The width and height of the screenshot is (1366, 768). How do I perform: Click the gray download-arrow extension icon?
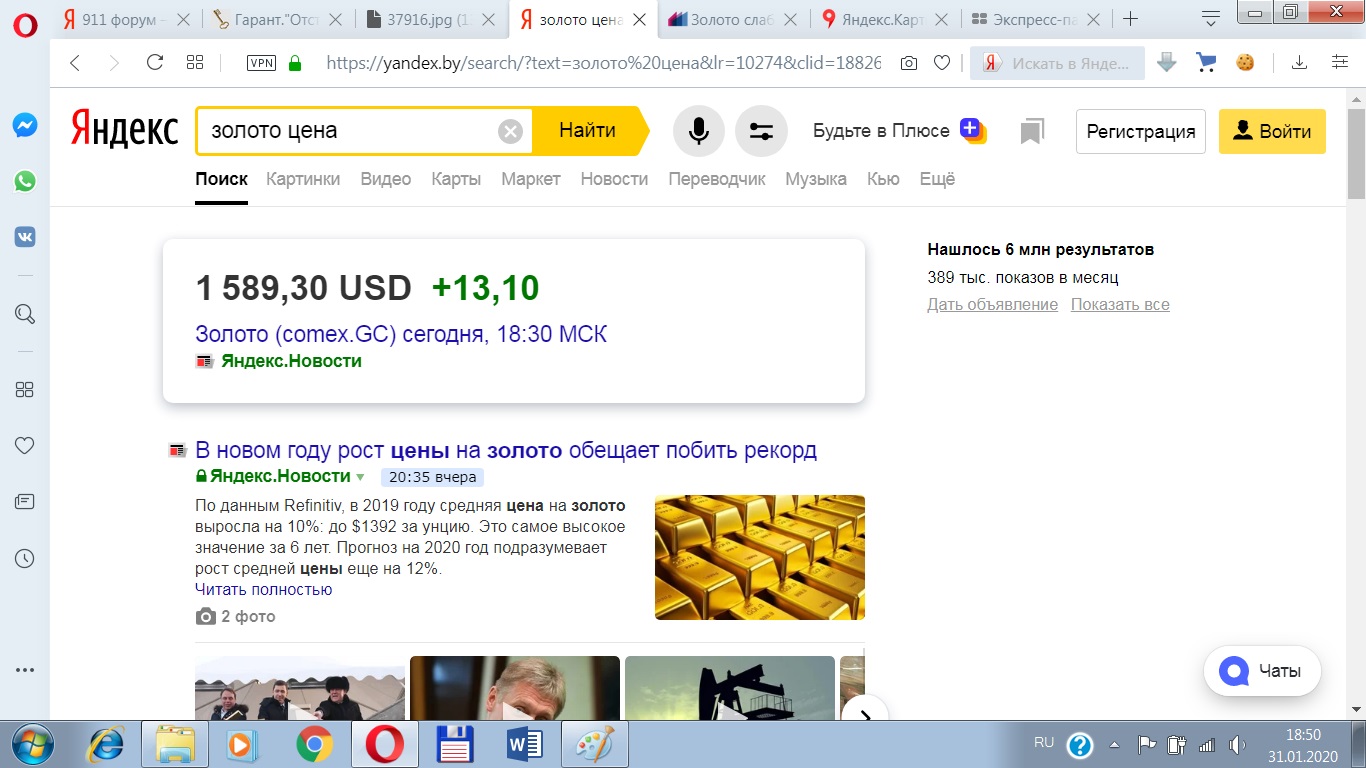(x=1166, y=63)
